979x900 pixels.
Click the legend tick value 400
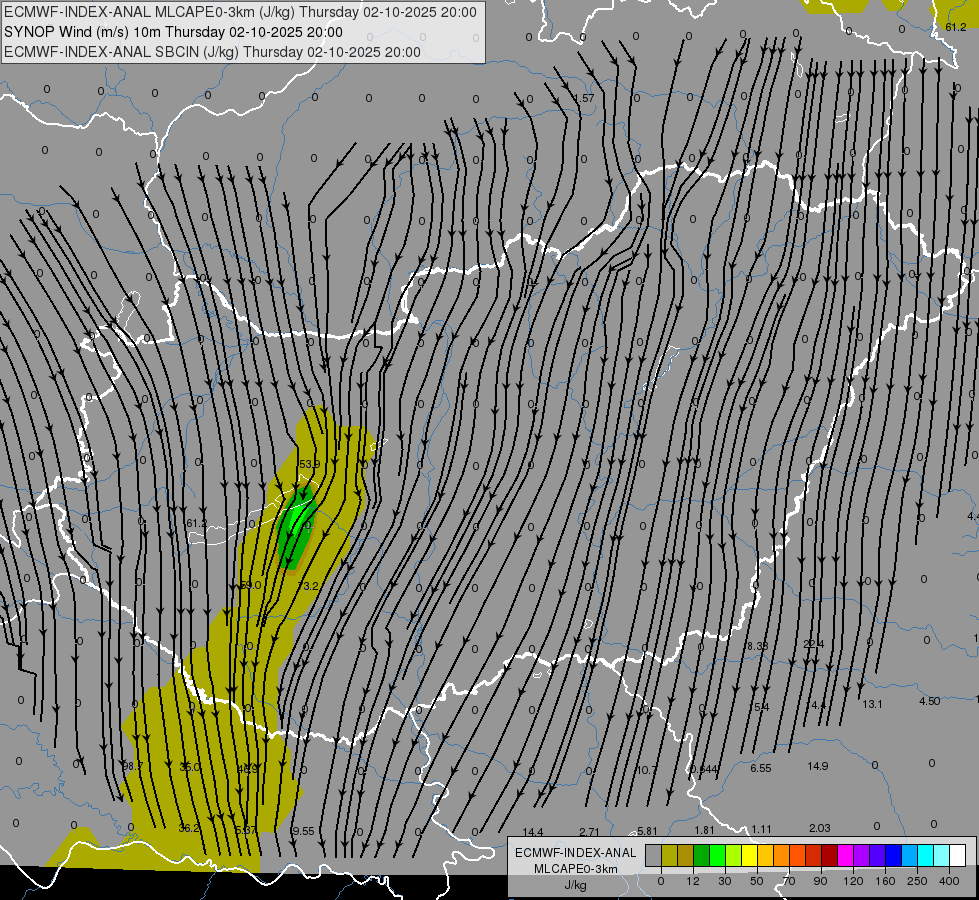click(949, 881)
